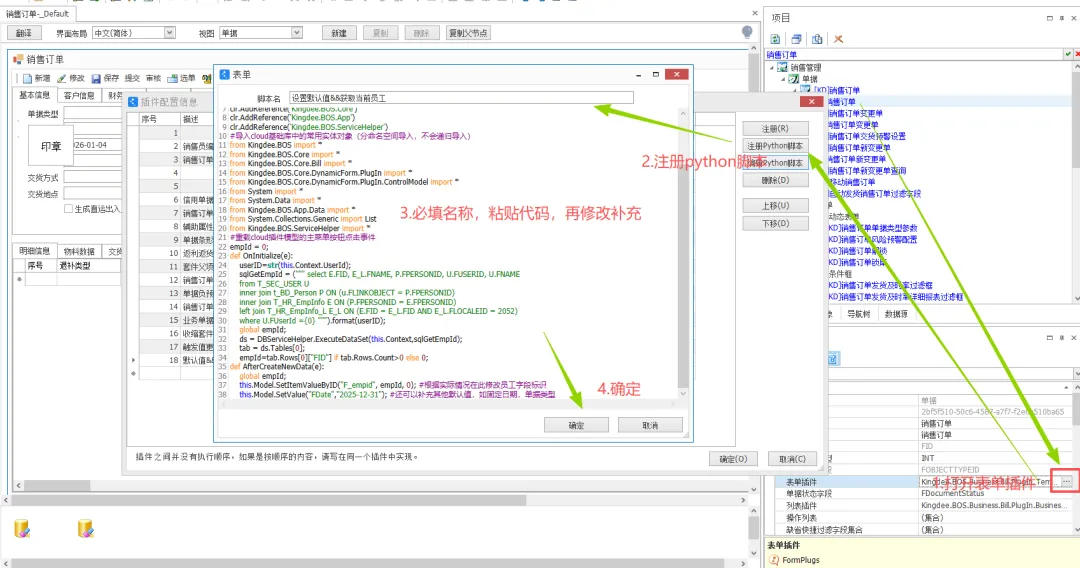Click the green check icon beside project search
Screen dimensions: 1080x568
pyautogui.click(x=1068, y=54)
